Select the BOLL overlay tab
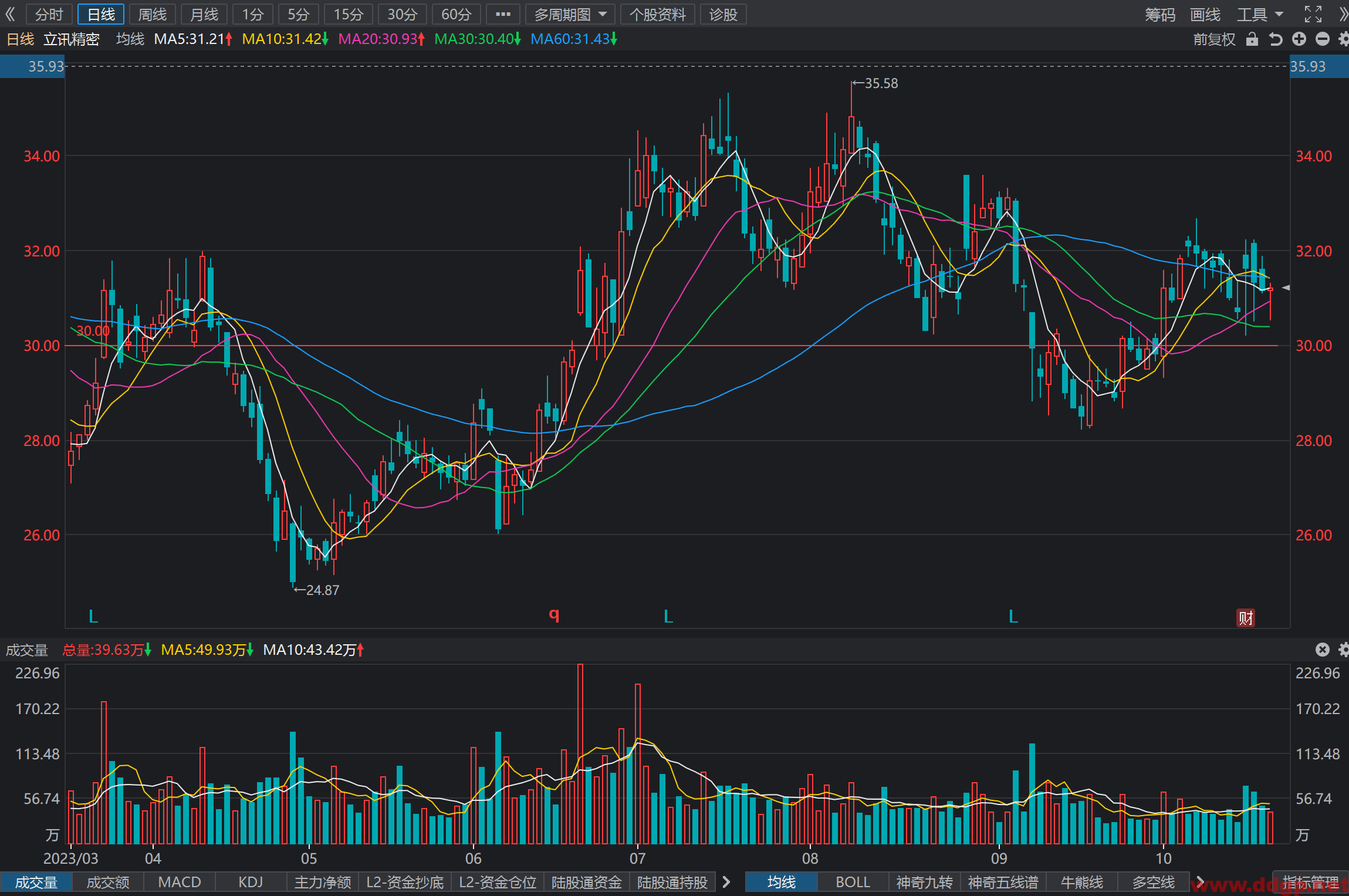Image resolution: width=1349 pixels, height=896 pixels. [x=853, y=882]
